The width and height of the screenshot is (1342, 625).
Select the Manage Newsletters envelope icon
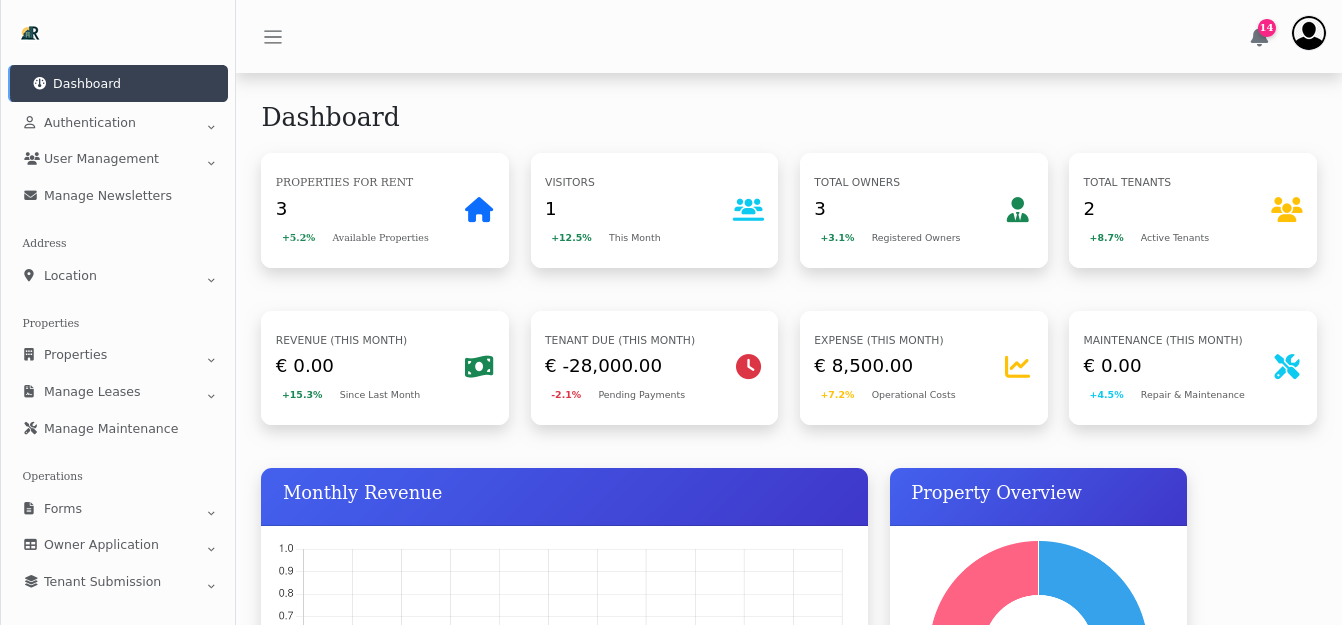coord(30,195)
